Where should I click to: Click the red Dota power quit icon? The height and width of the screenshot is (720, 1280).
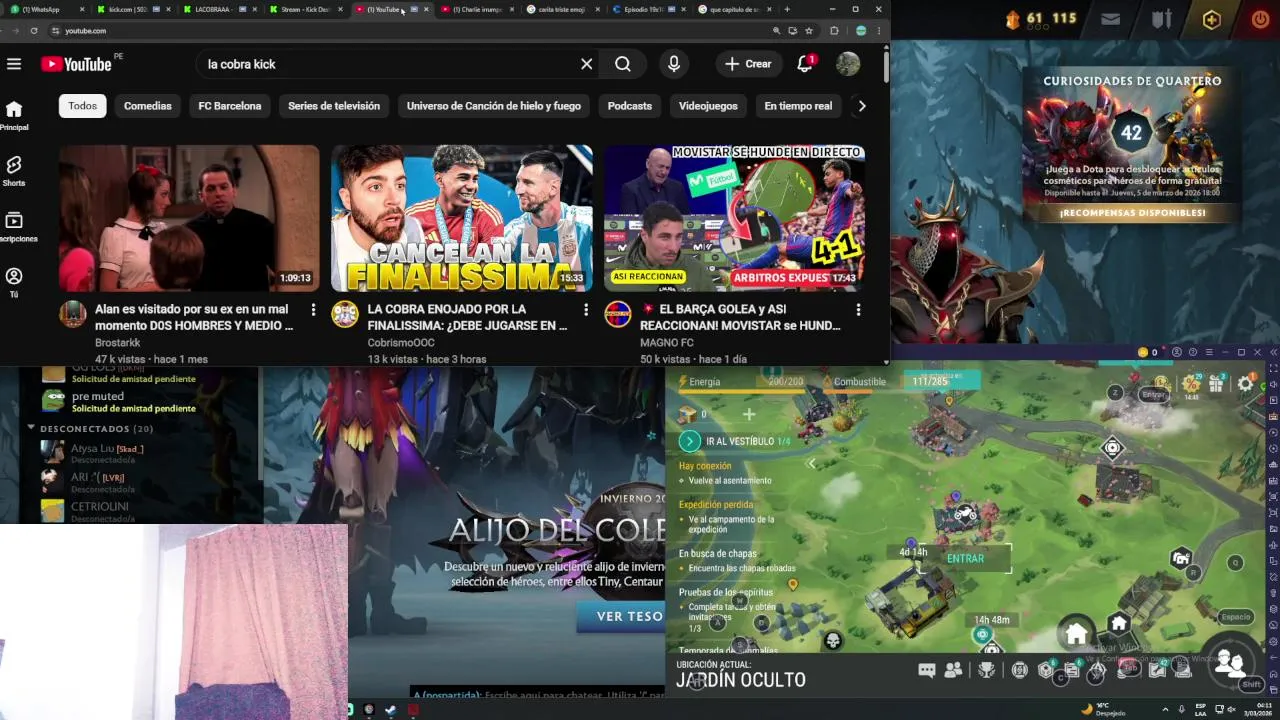coord(1259,19)
